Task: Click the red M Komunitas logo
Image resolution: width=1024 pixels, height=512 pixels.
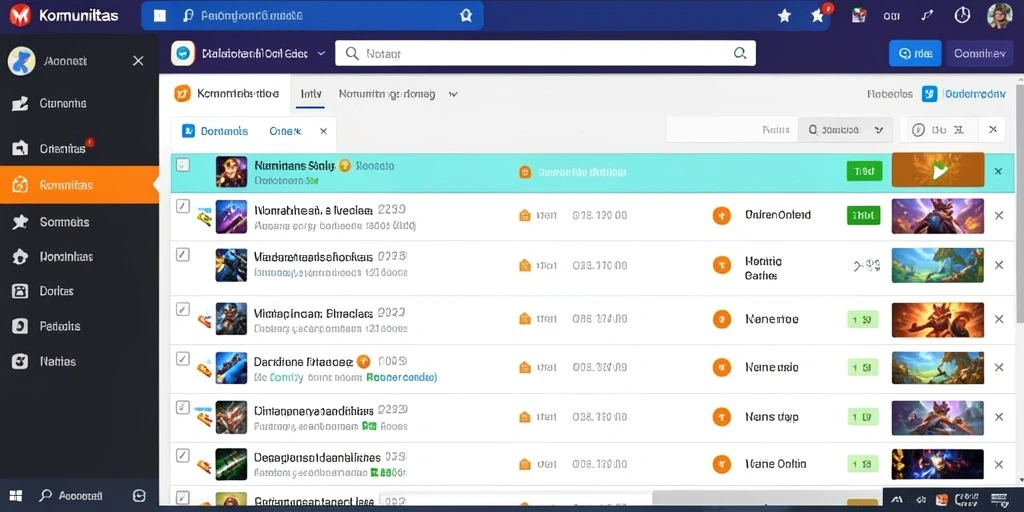Action: (x=20, y=14)
